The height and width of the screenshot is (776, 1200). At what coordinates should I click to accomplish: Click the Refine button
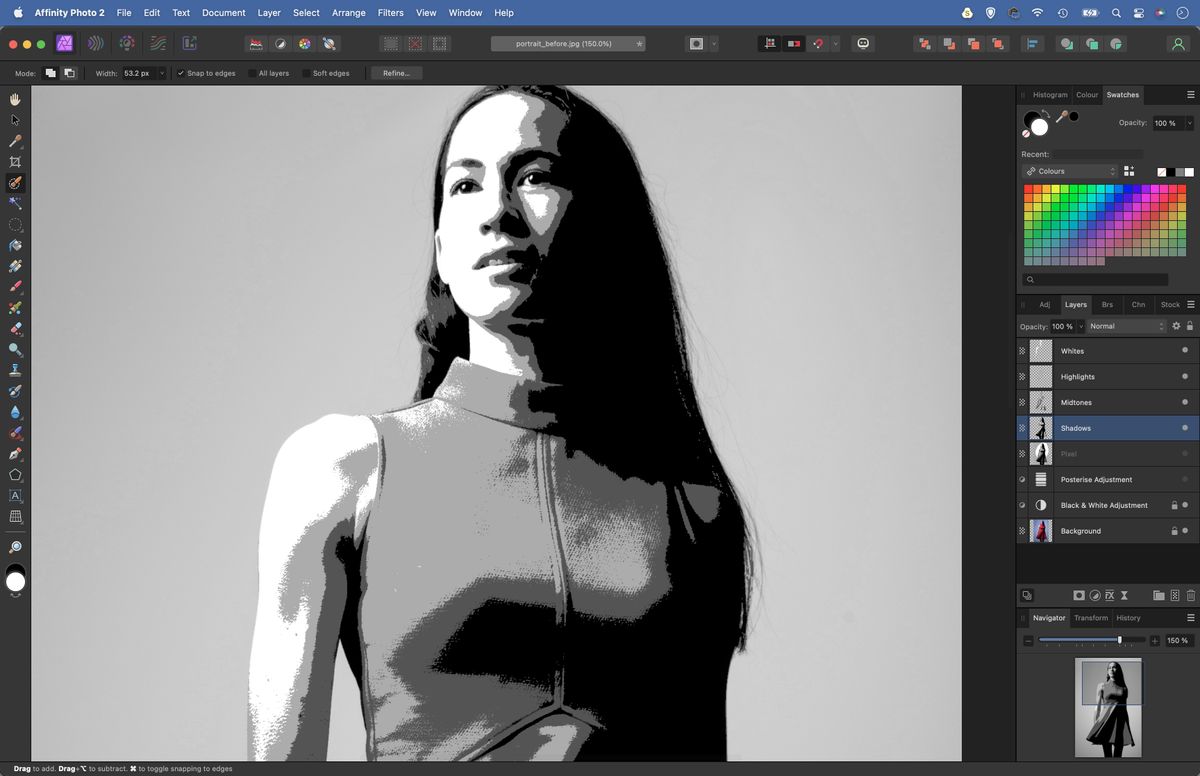396,72
